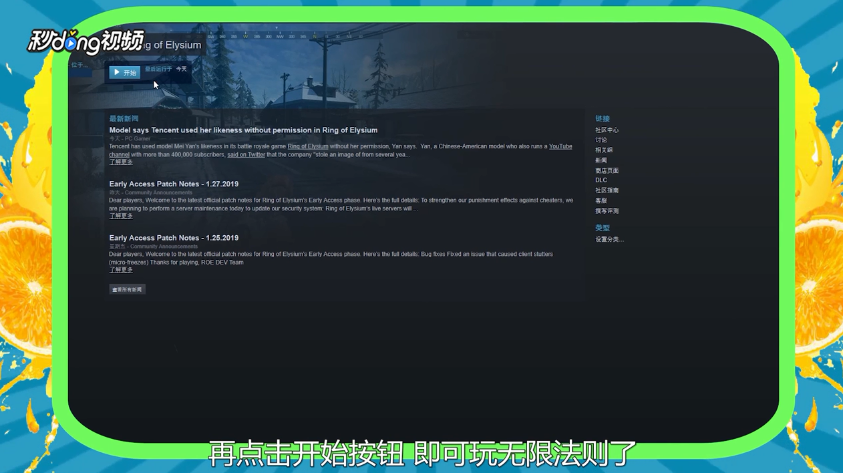Screen dimensions: 843x473
Task: Follow the 'said on Twitter' link
Action: pos(246,154)
